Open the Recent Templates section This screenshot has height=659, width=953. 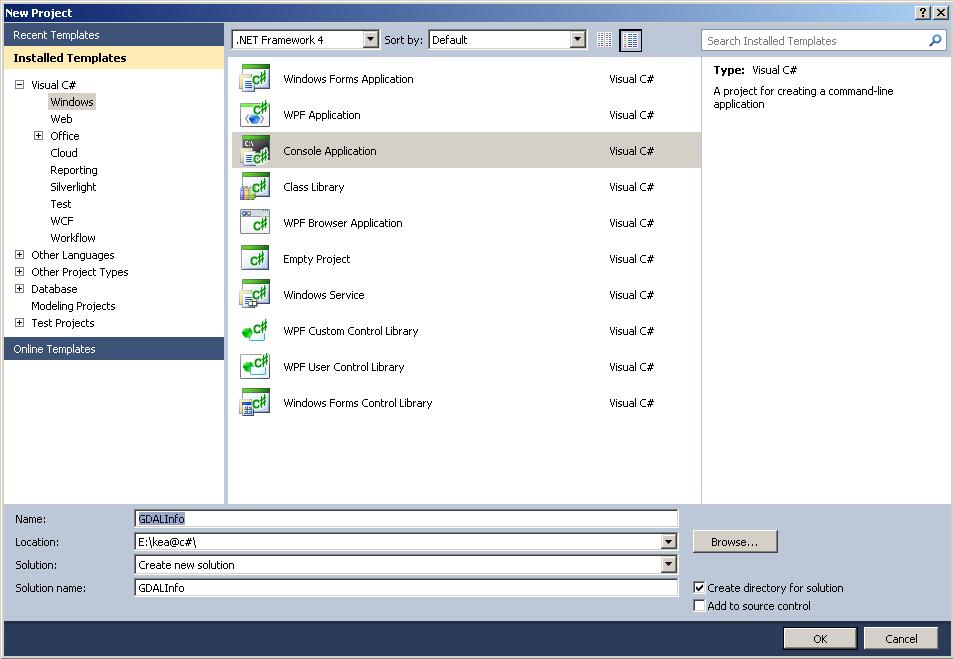point(114,35)
